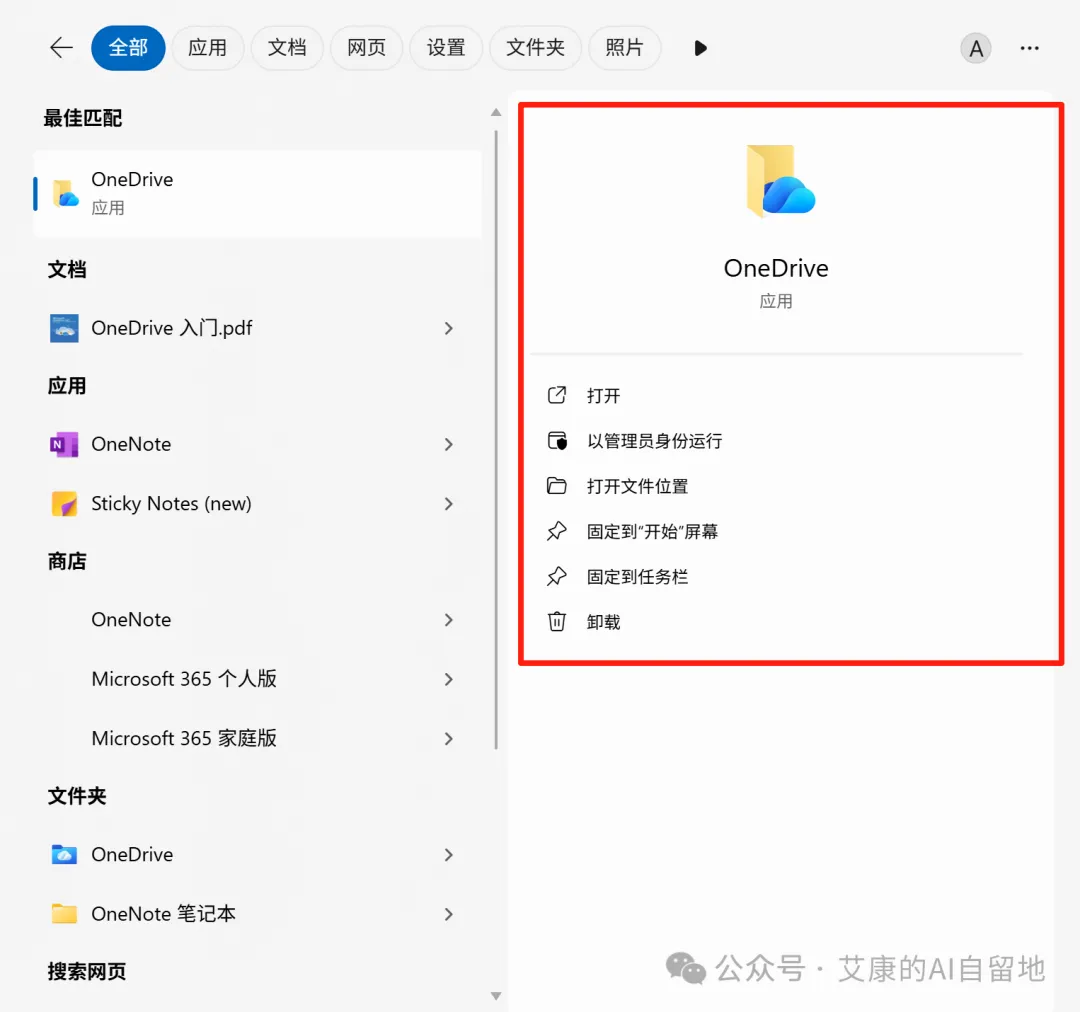Select the OneDrive best match result
Screen dimensions: 1080x1012
pyautogui.click(x=258, y=194)
